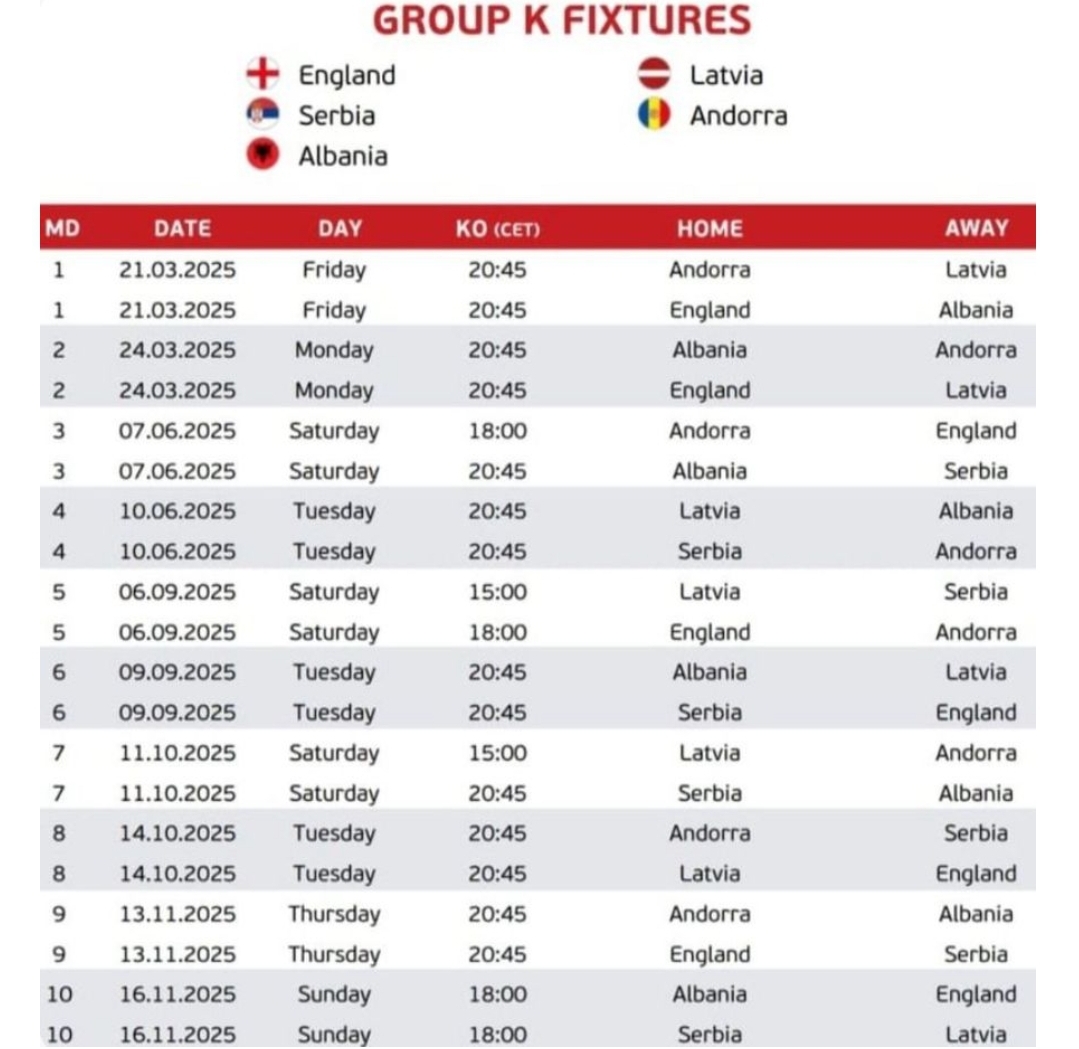
Task: Click the Group K Fixtures title
Action: click(x=561, y=20)
